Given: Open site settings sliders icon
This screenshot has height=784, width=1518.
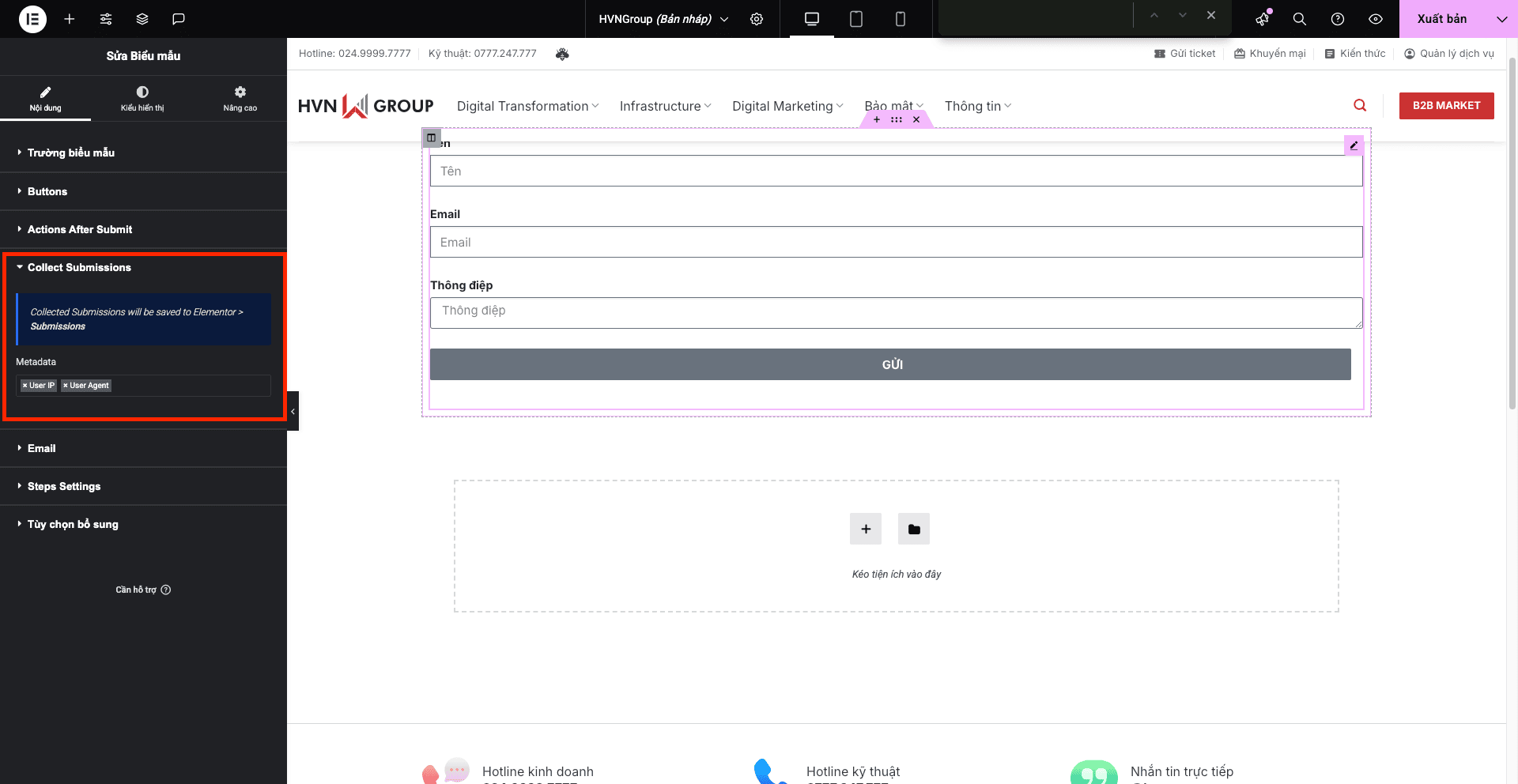Looking at the screenshot, I should pyautogui.click(x=106, y=19).
